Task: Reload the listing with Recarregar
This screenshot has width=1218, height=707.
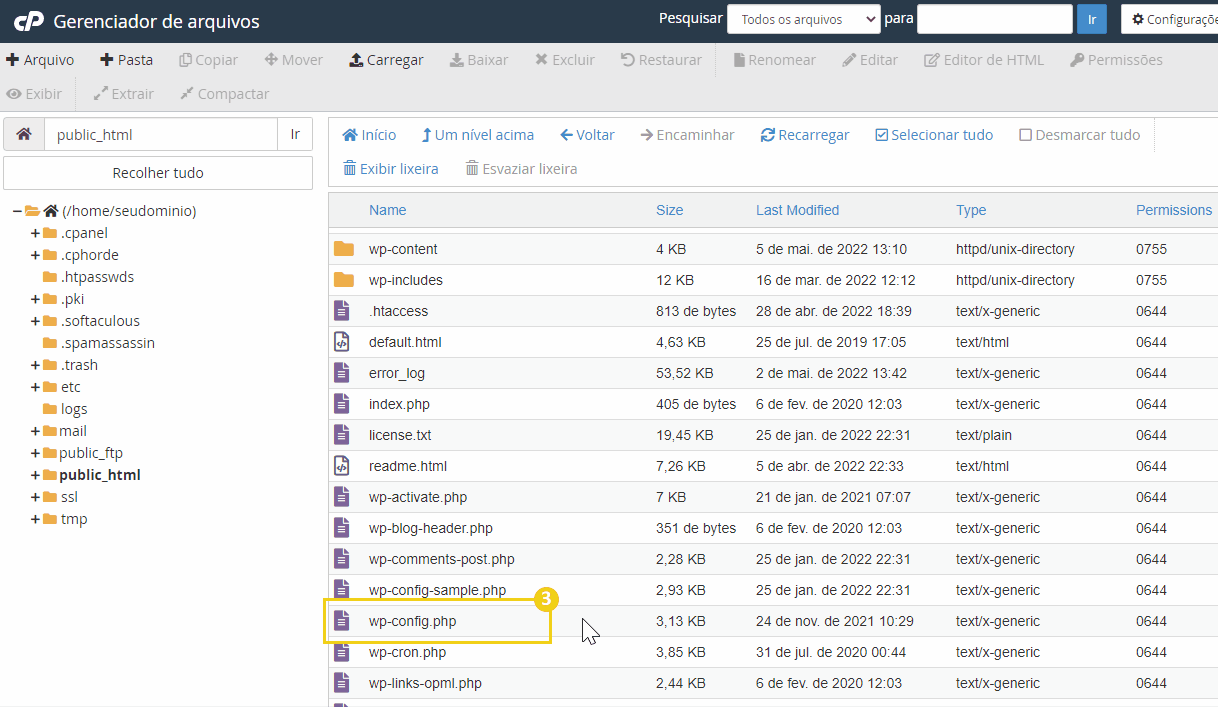Action: (805, 135)
